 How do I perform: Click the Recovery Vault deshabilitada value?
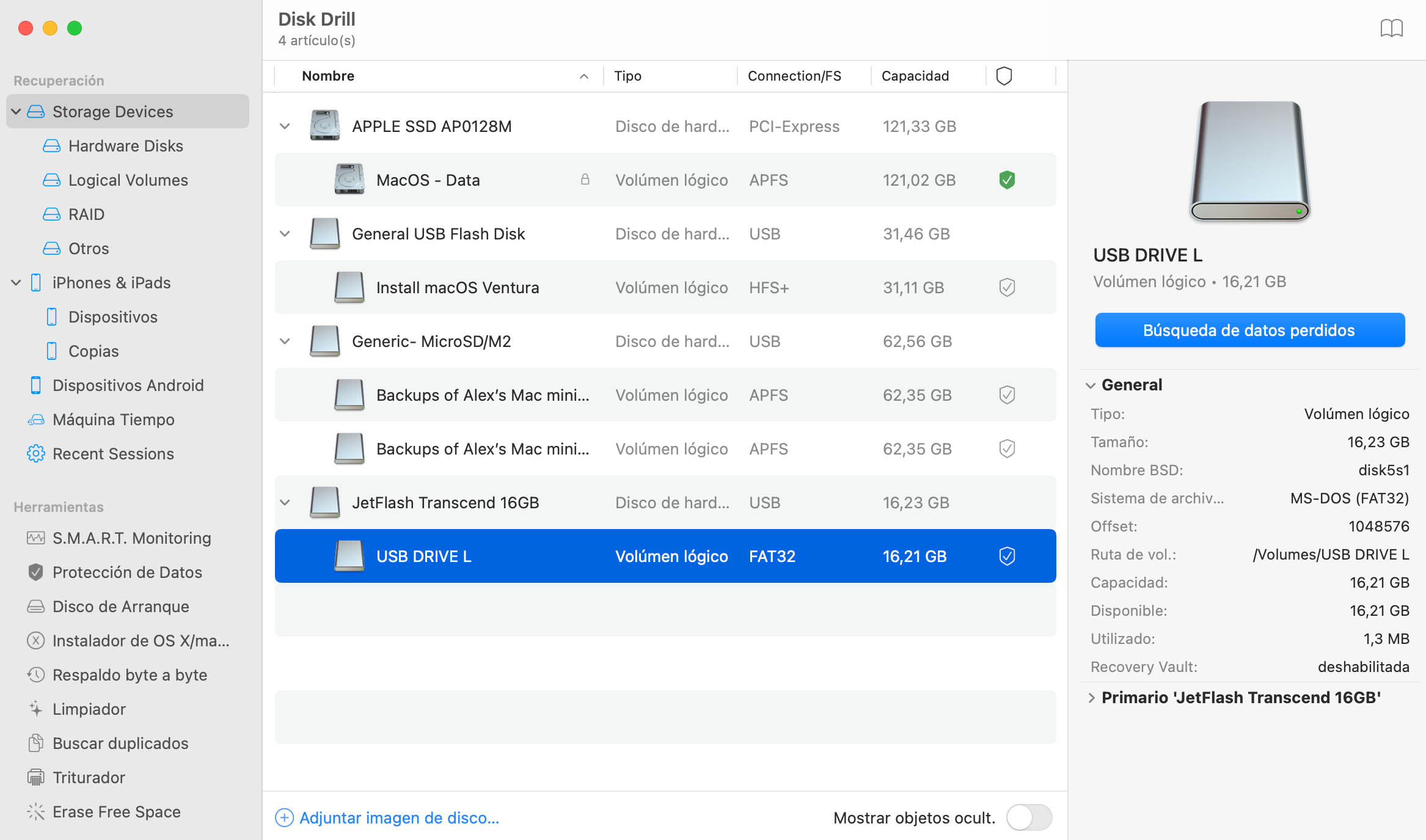click(x=1363, y=667)
